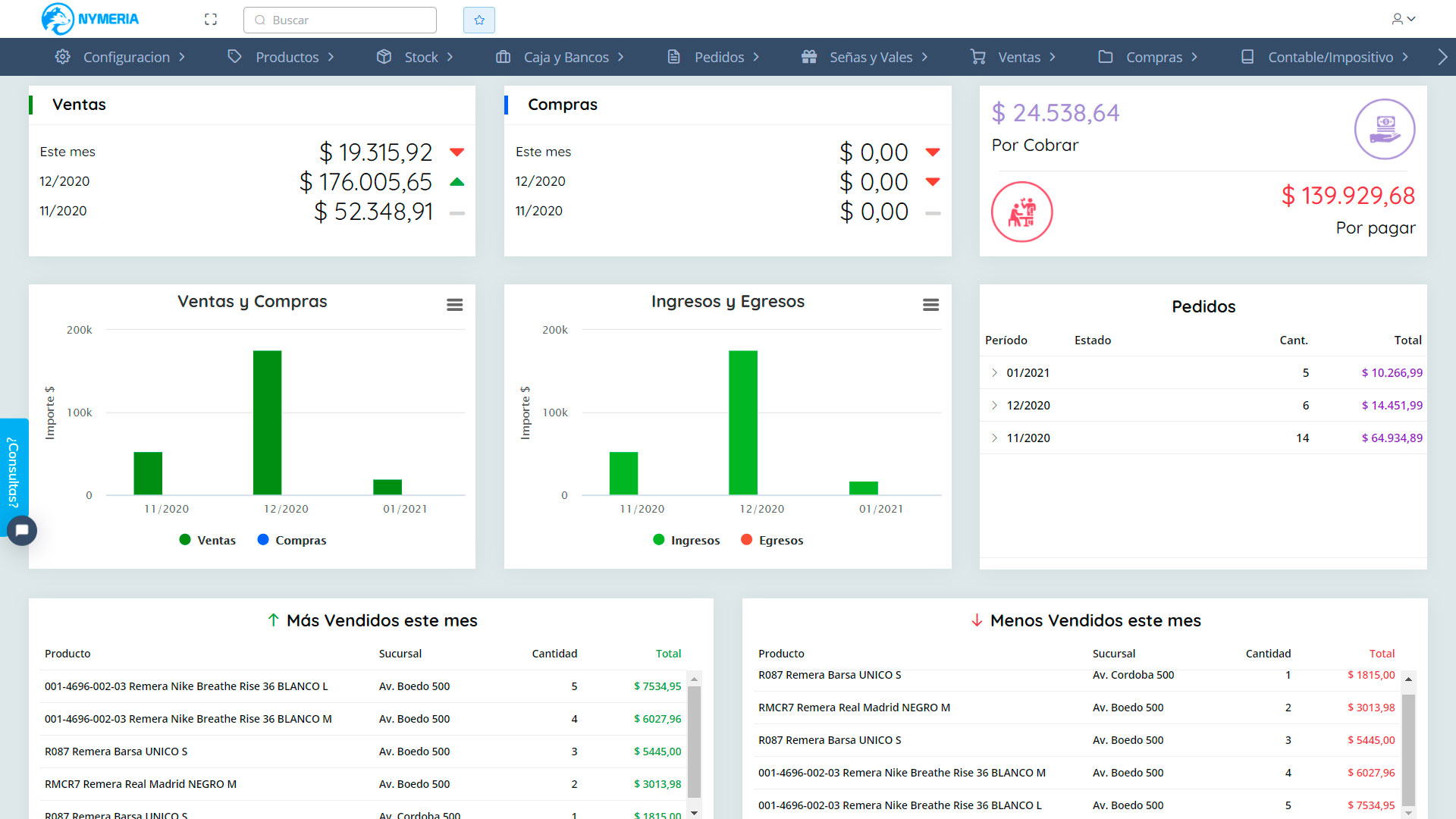Toggle fullscreen mode icon
This screenshot has width=1456, height=819.
(x=211, y=20)
